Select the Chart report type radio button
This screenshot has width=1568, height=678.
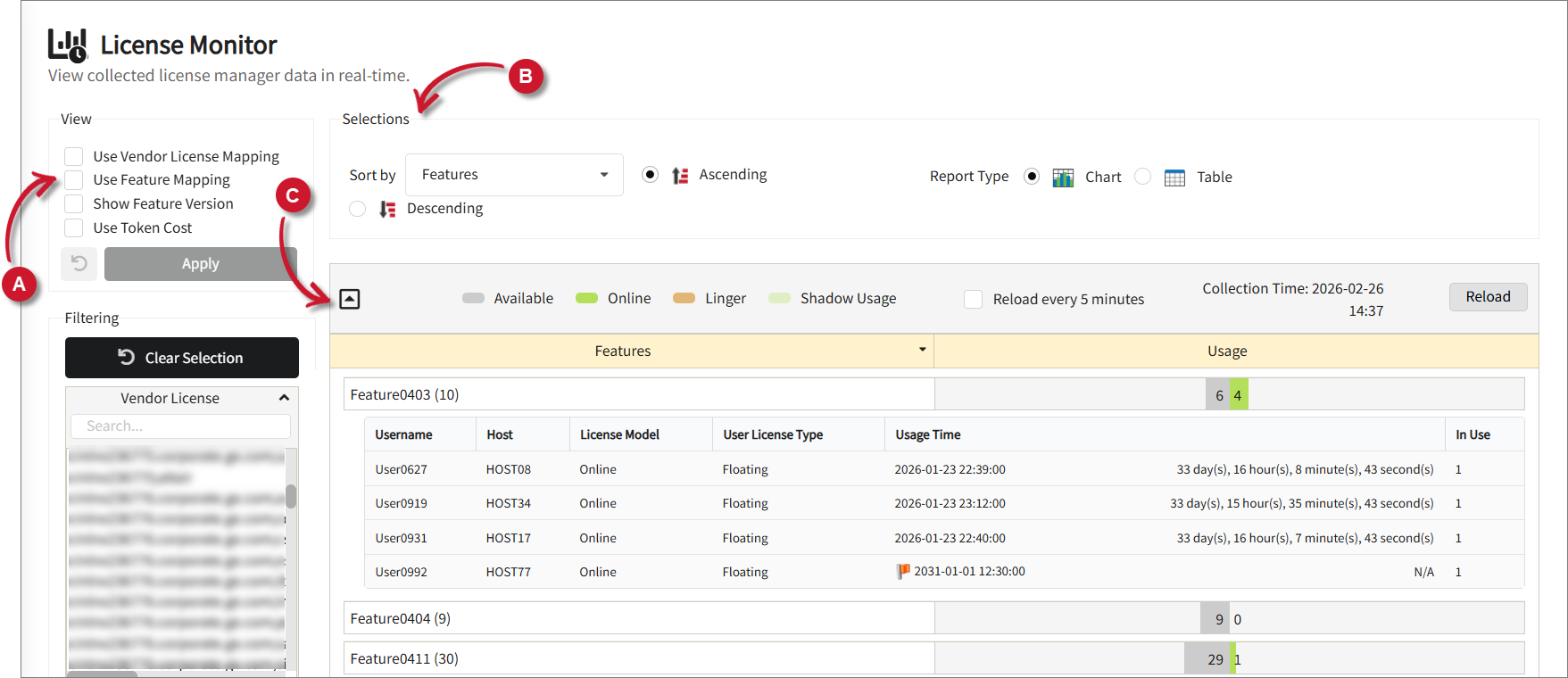click(x=1032, y=177)
